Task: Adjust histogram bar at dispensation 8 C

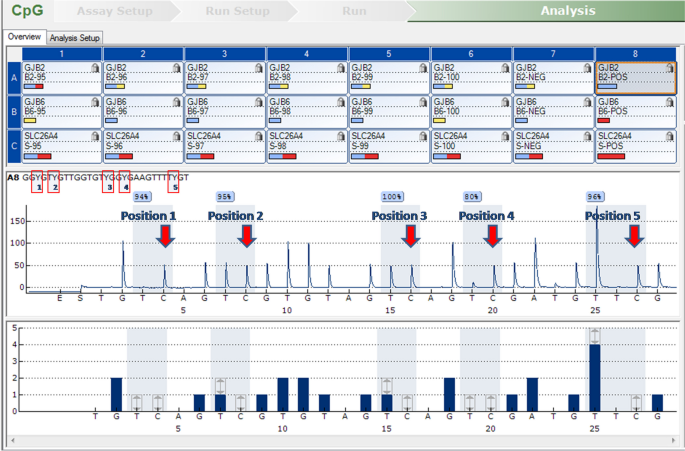Action: 241,402
